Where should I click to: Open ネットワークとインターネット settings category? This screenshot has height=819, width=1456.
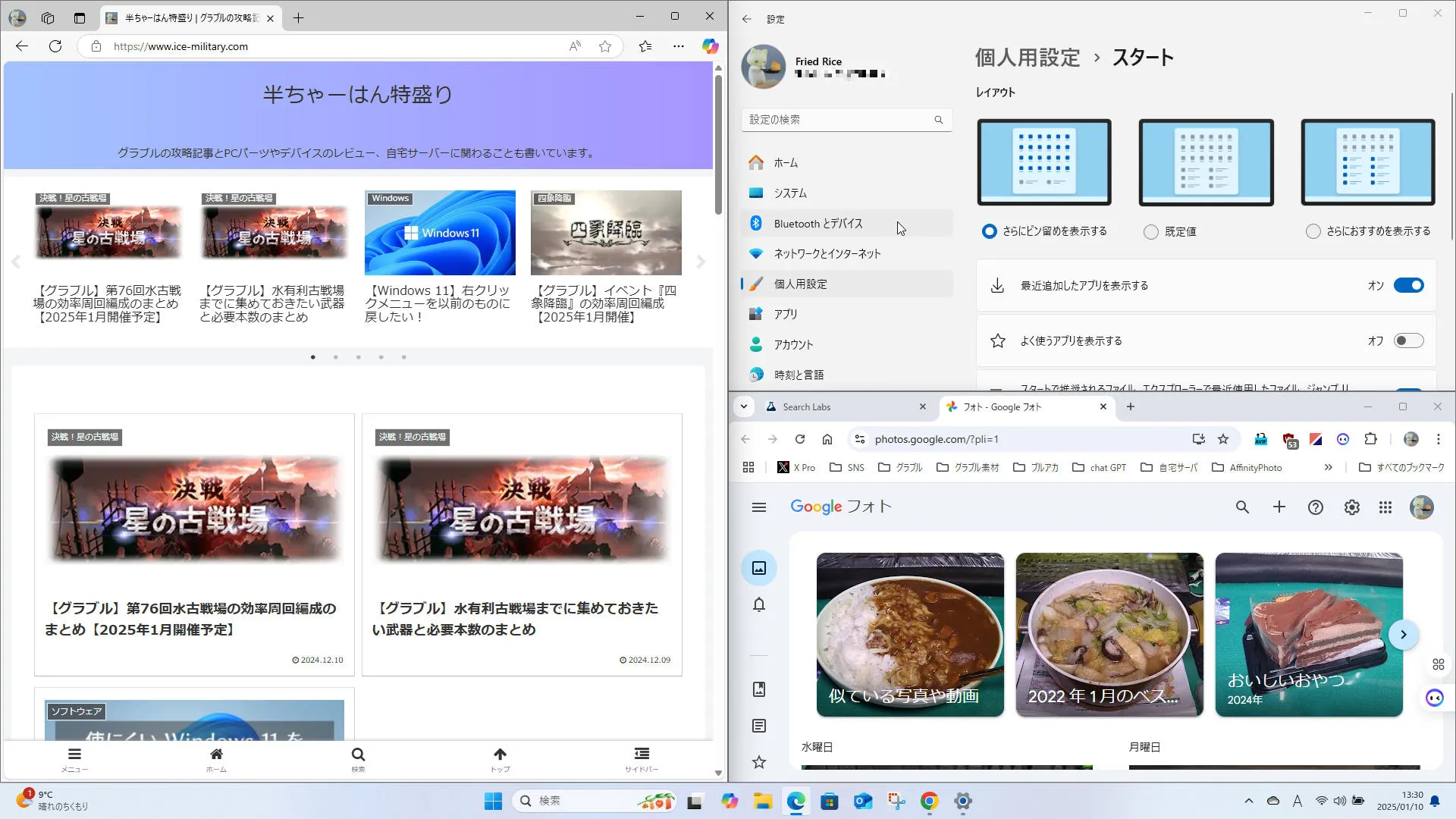tap(847, 254)
